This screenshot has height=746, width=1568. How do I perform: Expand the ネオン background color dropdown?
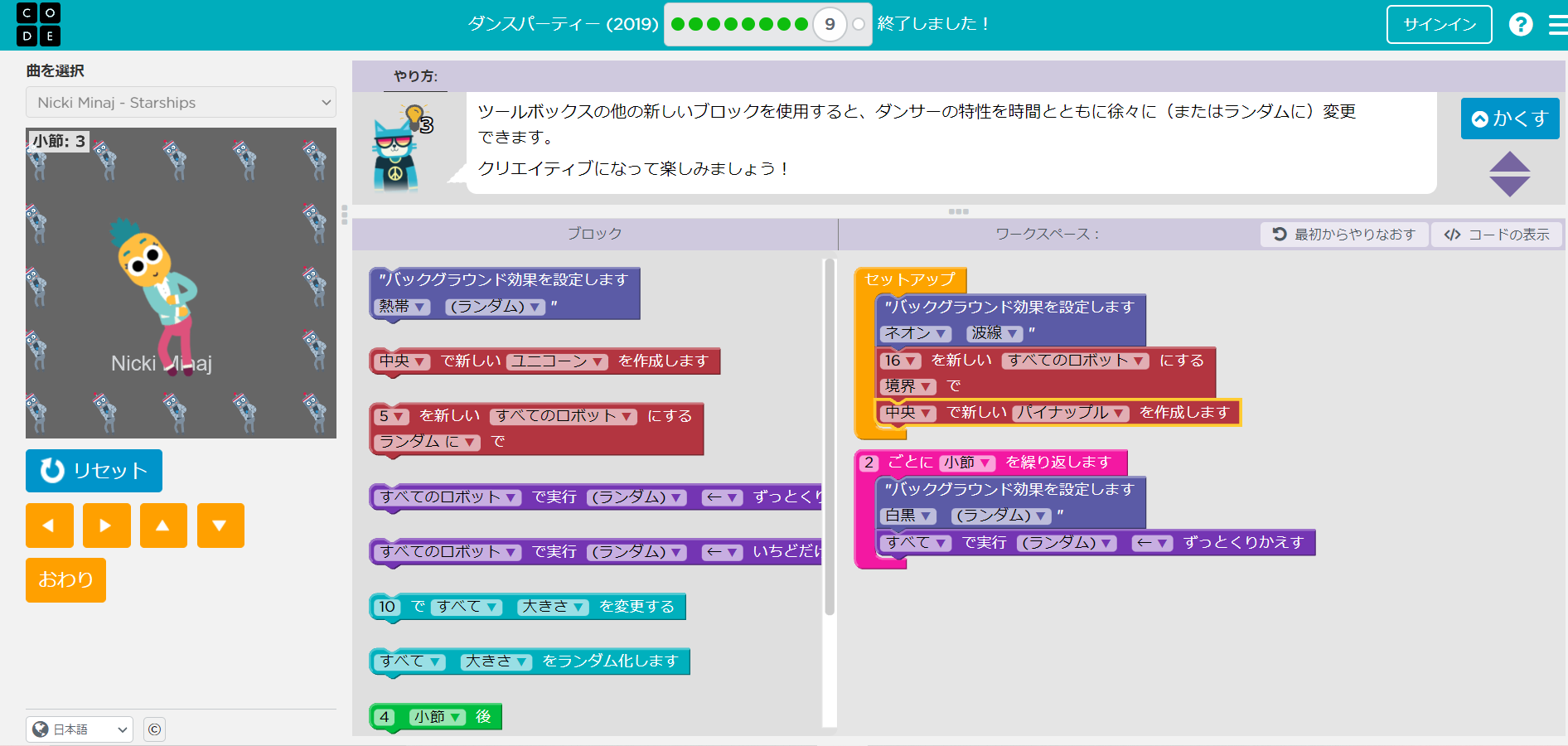(x=915, y=333)
